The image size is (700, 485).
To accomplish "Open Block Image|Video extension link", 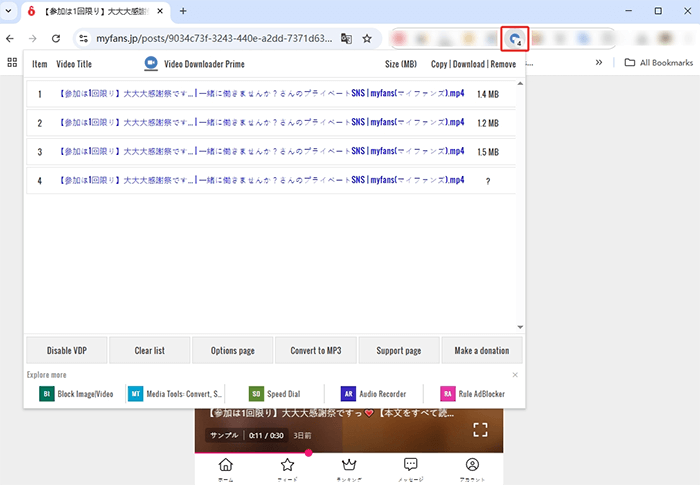I will (x=76, y=394).
